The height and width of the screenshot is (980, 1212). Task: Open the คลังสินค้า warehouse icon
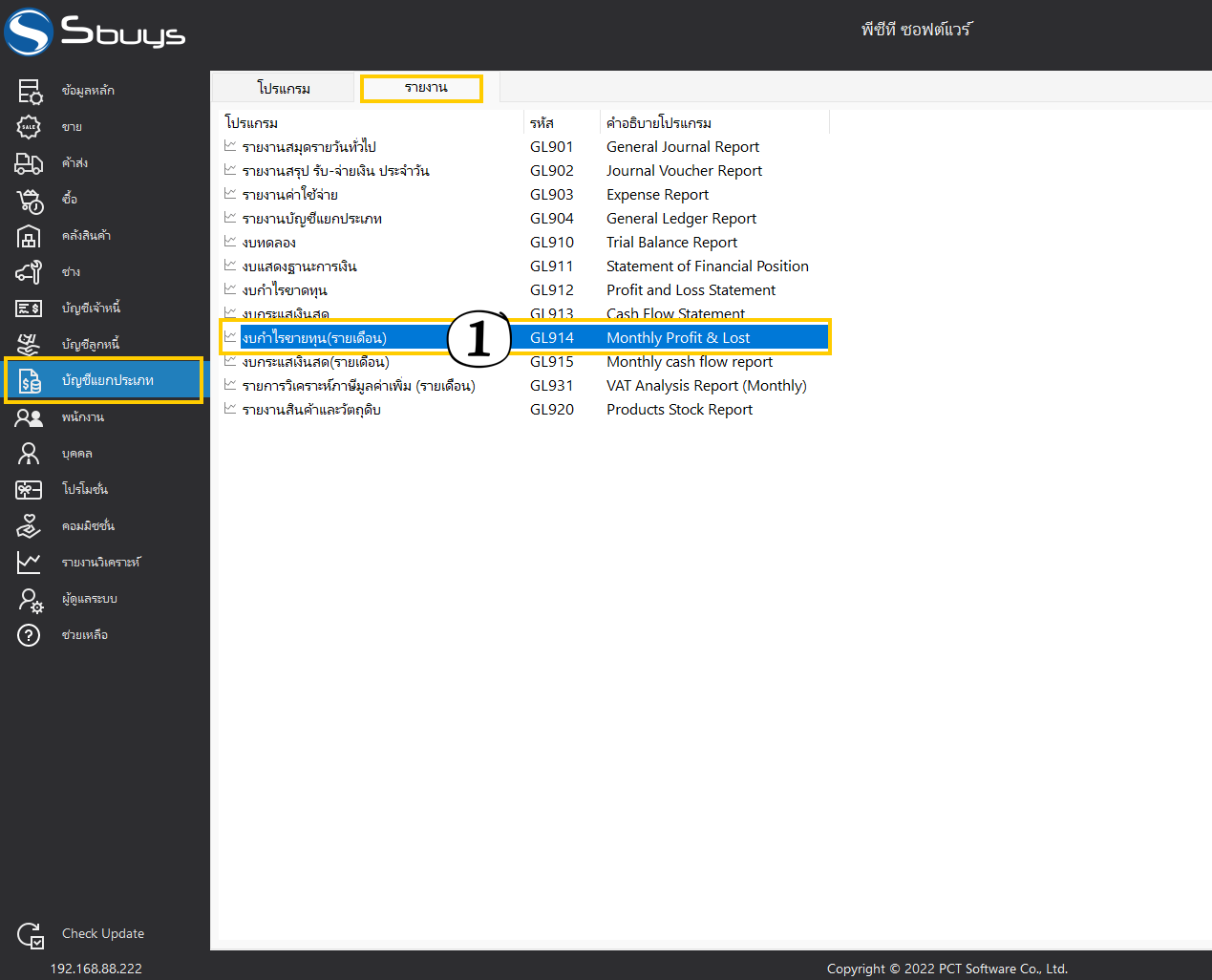pyautogui.click(x=30, y=236)
